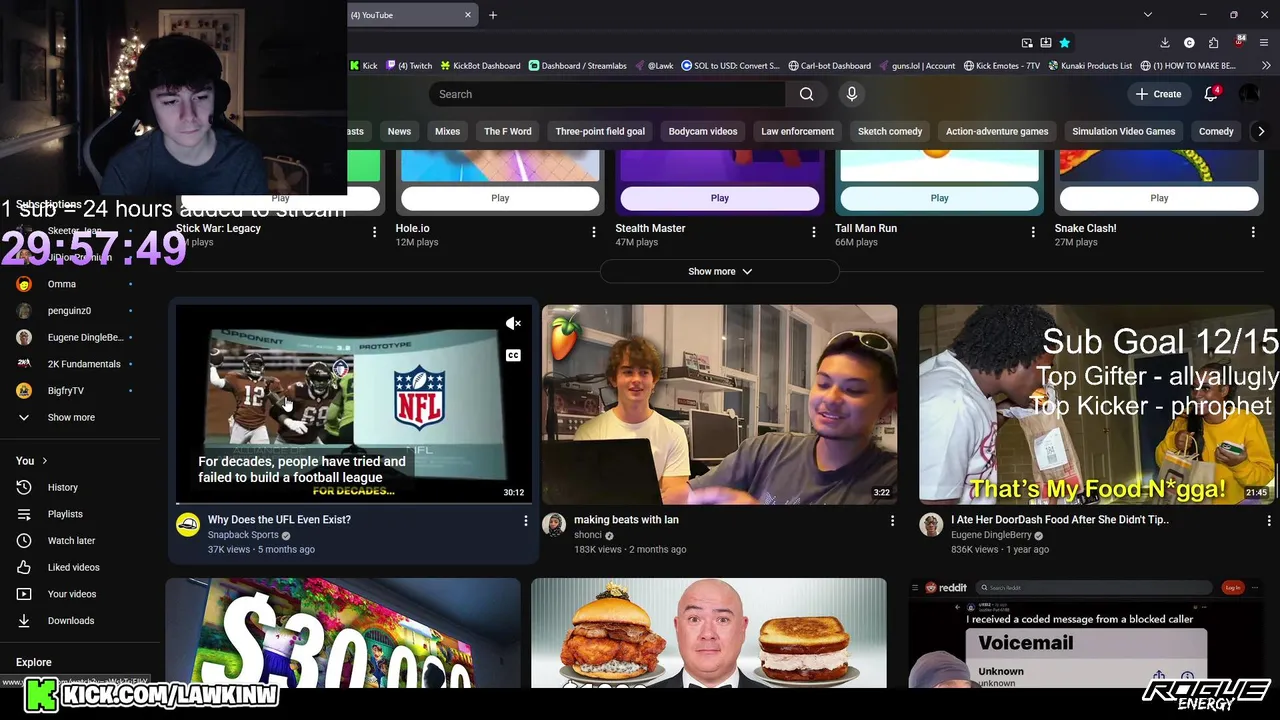
Task: Open options for Tall Man Run
Action: click(x=1033, y=232)
